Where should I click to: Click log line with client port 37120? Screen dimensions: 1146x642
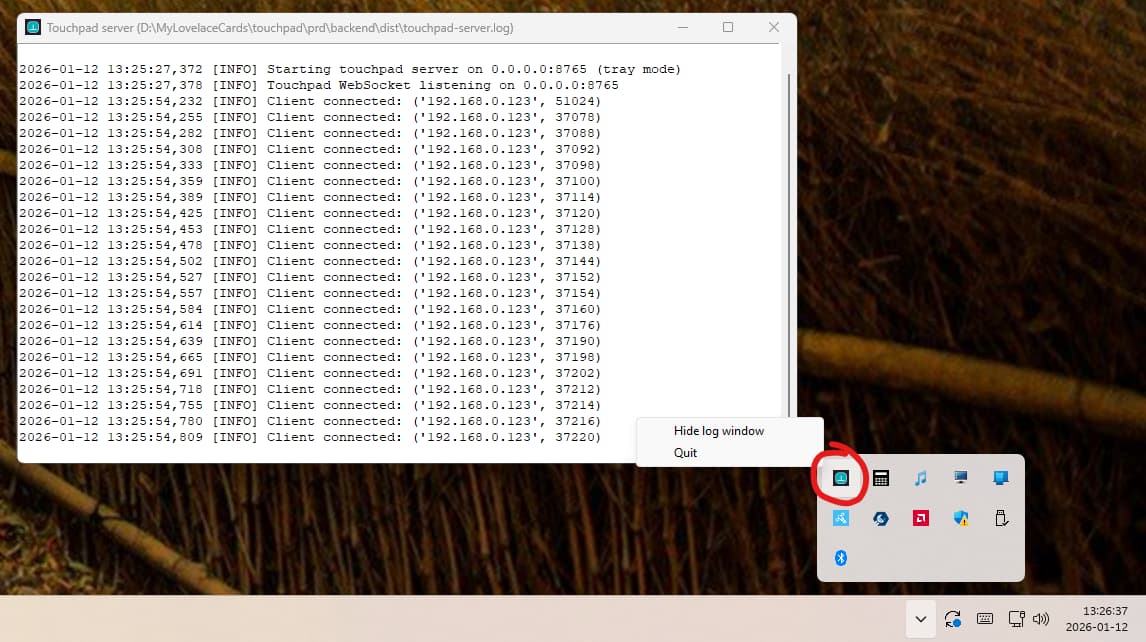(310, 214)
